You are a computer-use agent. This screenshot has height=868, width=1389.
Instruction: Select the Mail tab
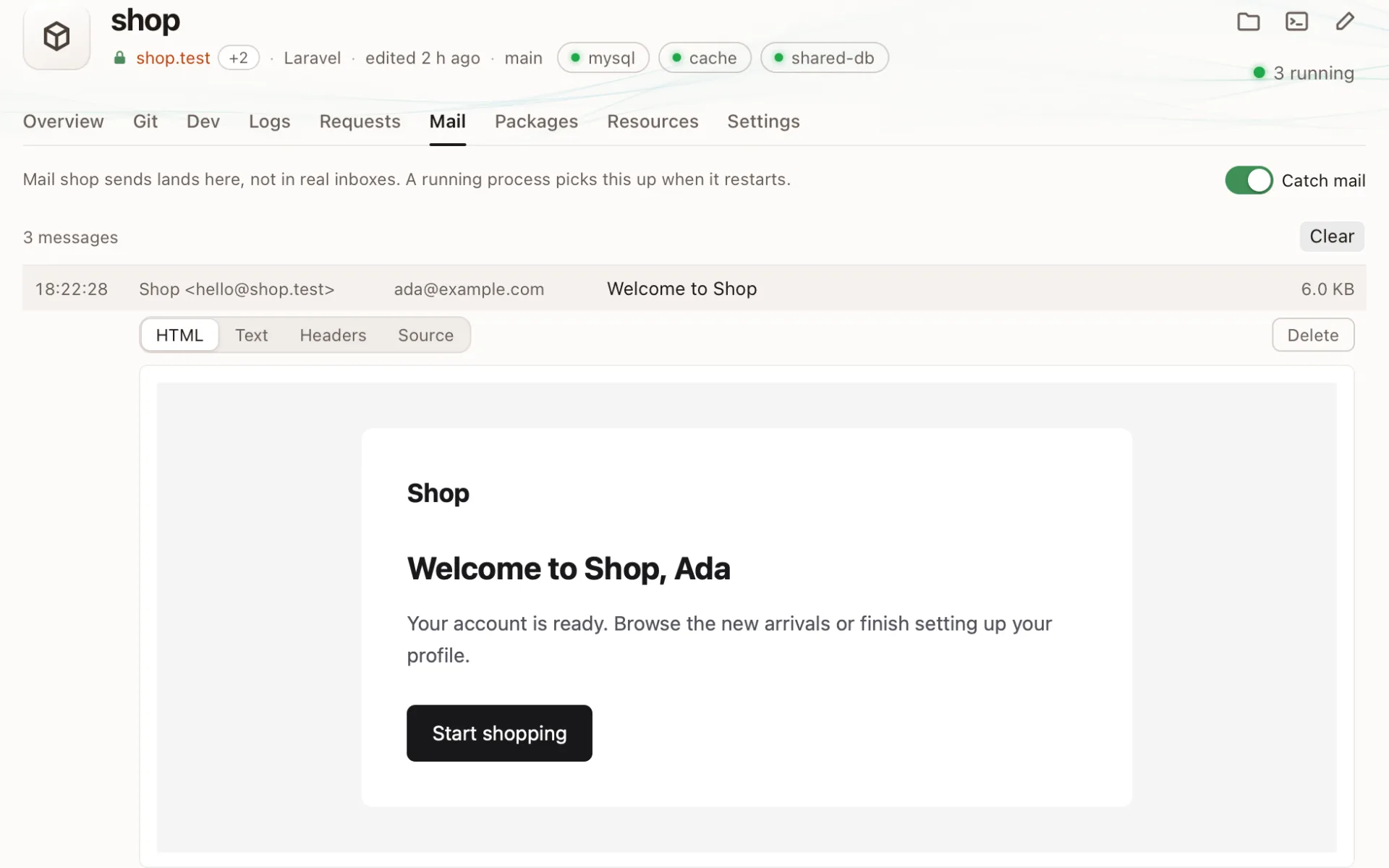pyautogui.click(x=448, y=122)
